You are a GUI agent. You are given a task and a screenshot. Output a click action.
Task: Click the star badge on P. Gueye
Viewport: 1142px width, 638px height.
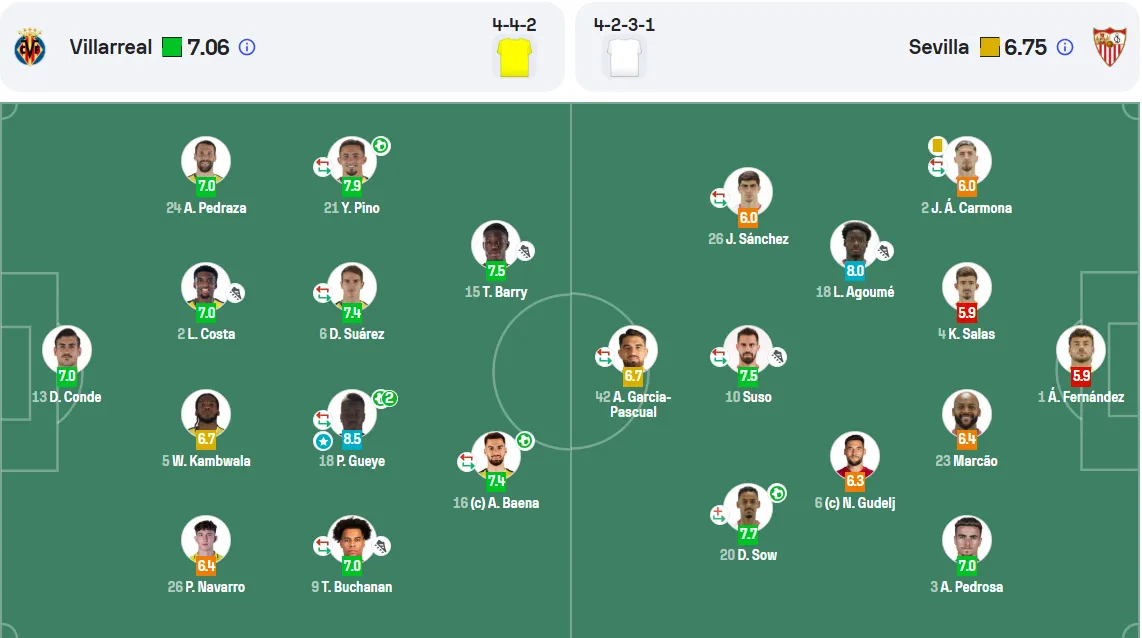click(x=323, y=441)
